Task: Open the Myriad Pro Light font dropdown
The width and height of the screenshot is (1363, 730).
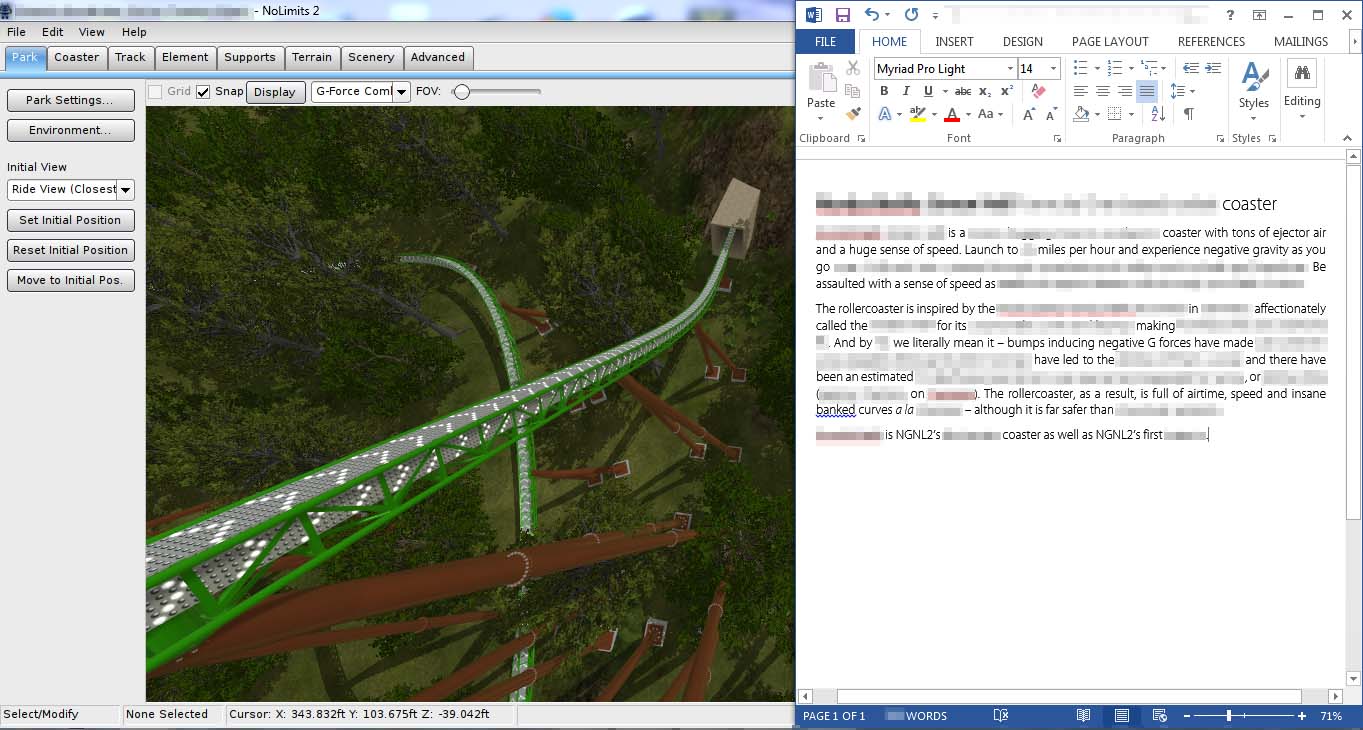Action: pyautogui.click(x=1008, y=68)
